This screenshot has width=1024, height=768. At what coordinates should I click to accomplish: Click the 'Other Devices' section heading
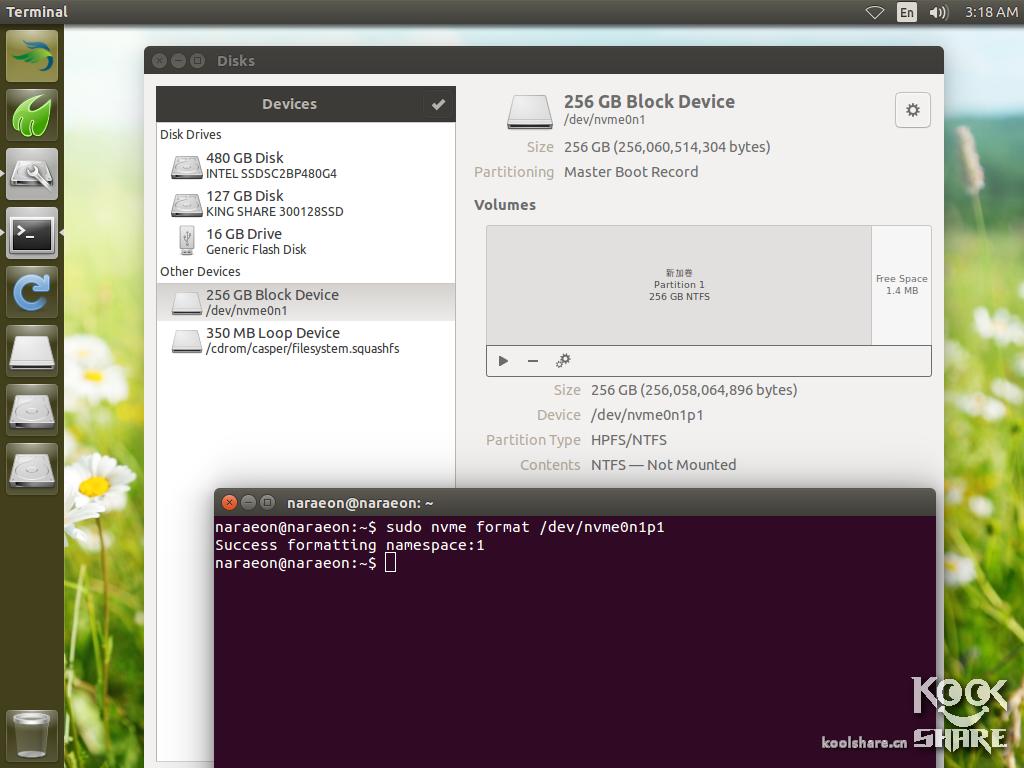pos(200,272)
